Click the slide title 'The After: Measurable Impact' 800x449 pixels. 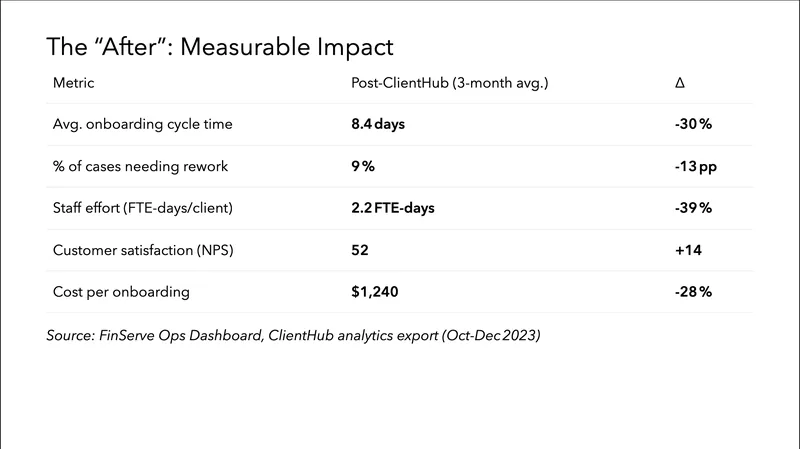pos(221,46)
